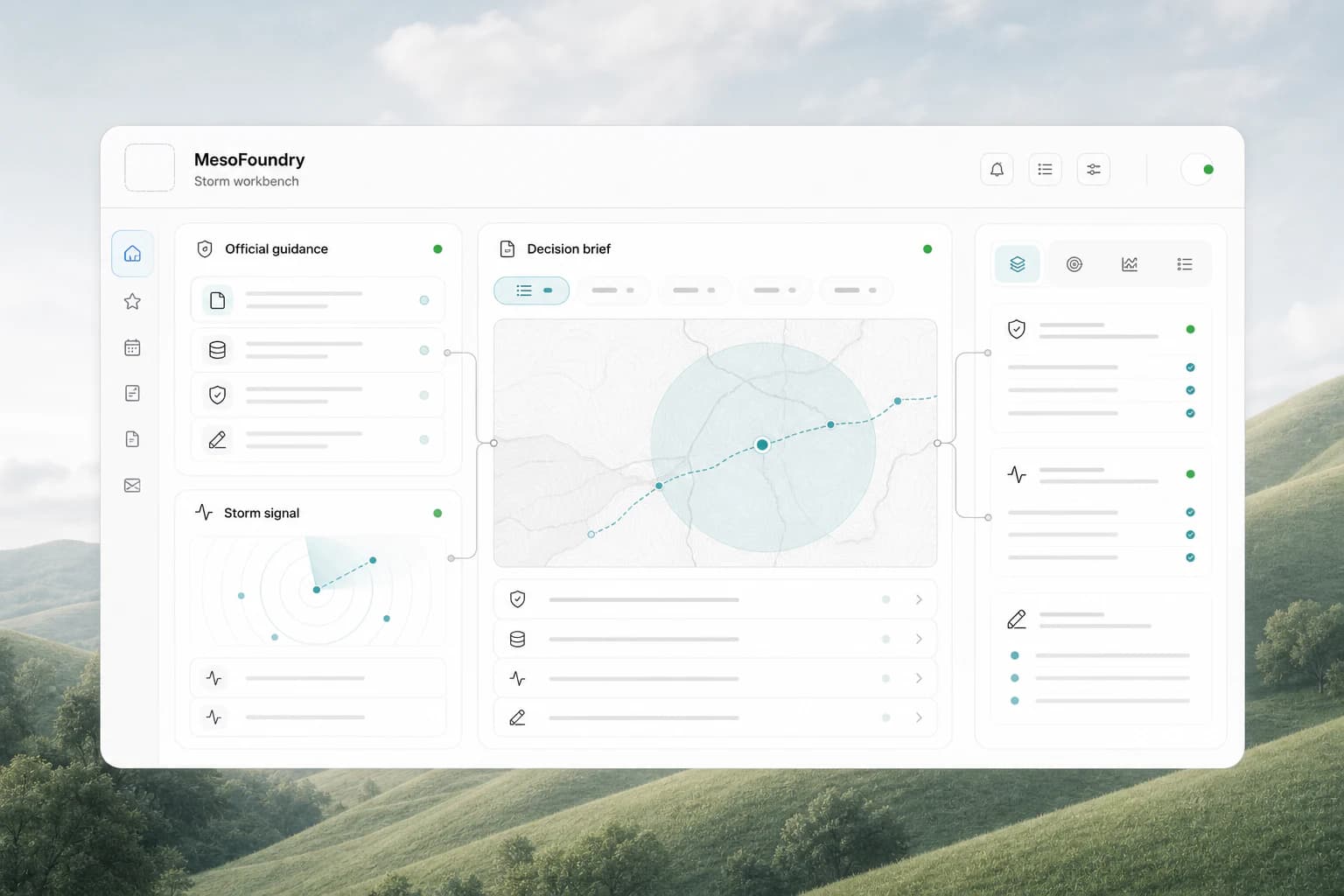Viewport: 1344px width, 896px height.
Task: Open the document icon in the sidebar
Action: [133, 439]
